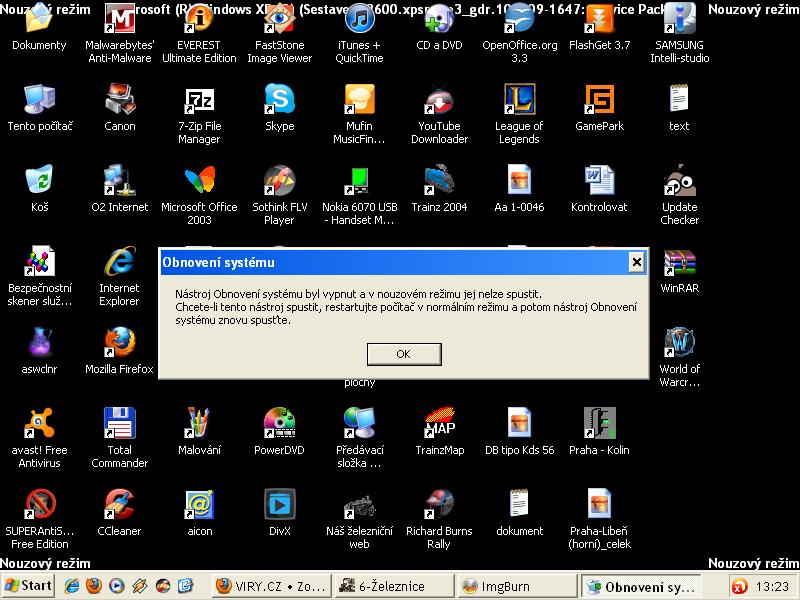Viewport: 800px width, 600px height.
Task: Switch to 6-Železnice taskbar window
Action: (x=394, y=586)
